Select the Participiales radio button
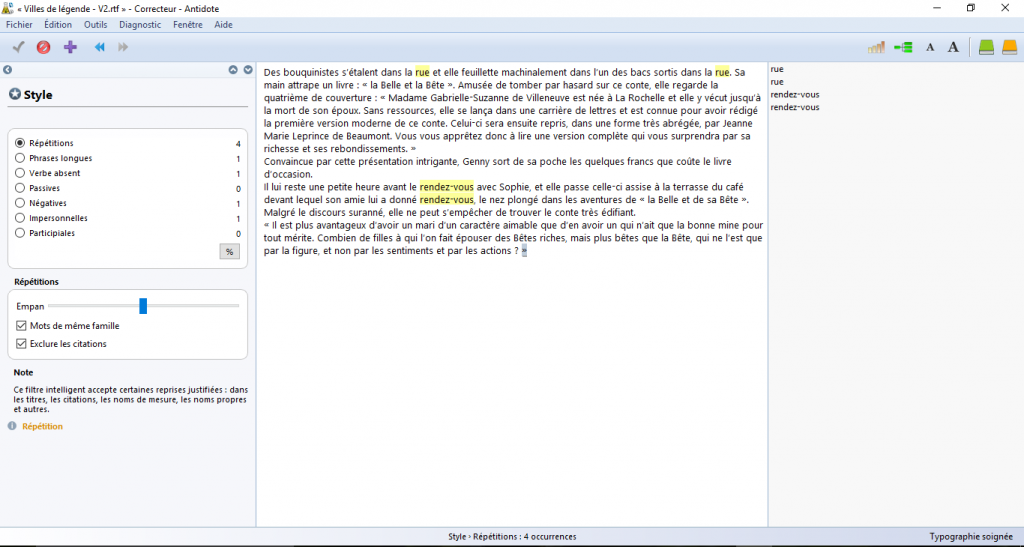This screenshot has width=1024, height=547. point(20,233)
